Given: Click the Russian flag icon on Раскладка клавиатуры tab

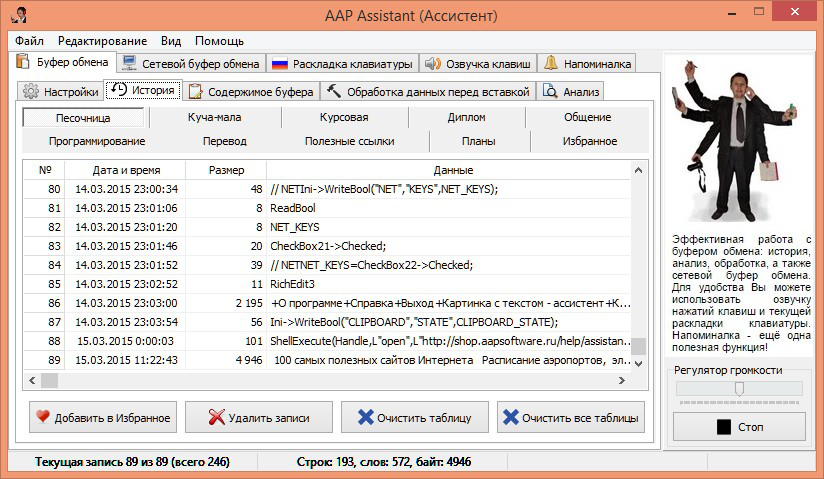Looking at the screenshot, I should pyautogui.click(x=280, y=63).
